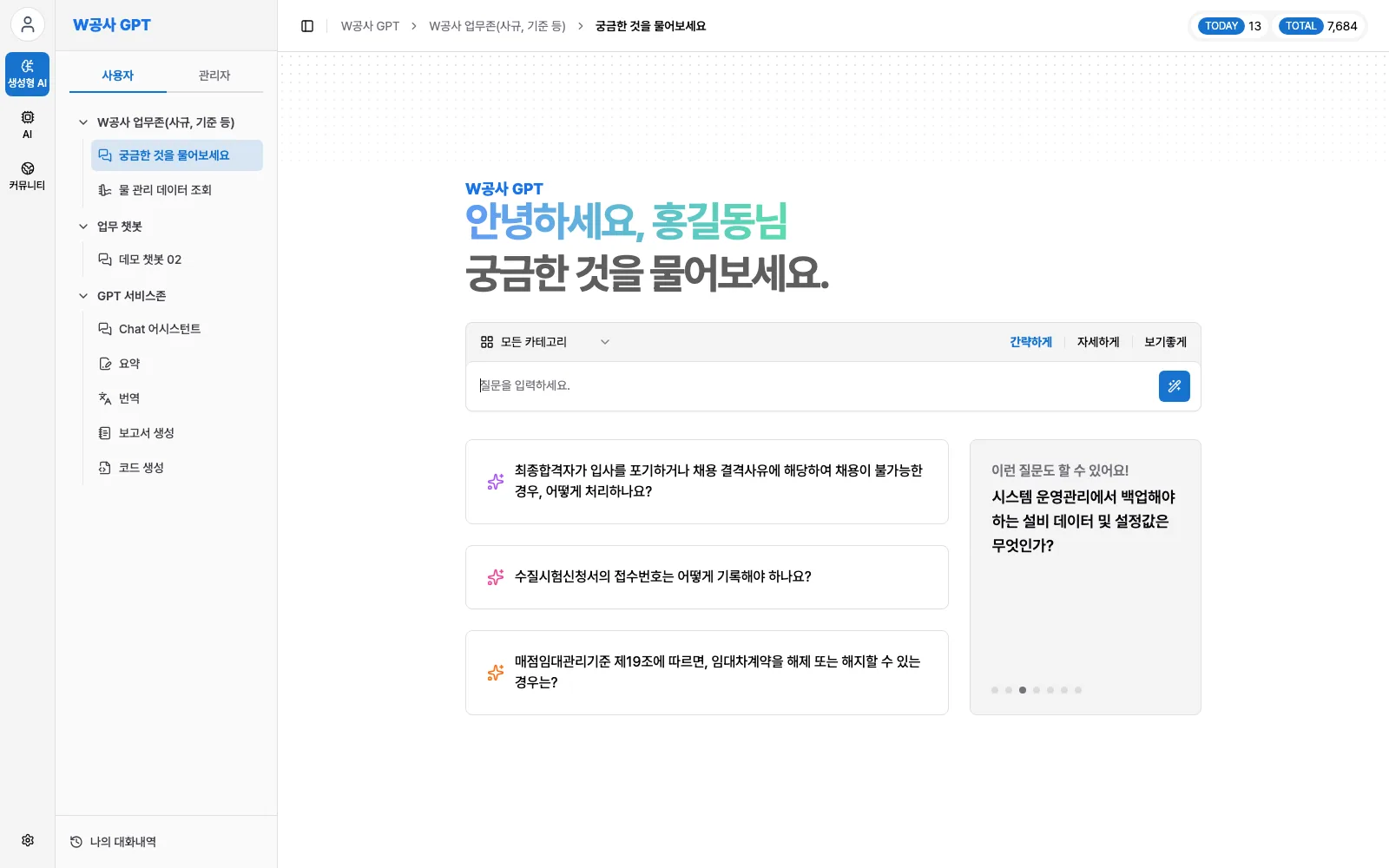Click sparkle icon on 최종합격자 question card
Image resolution: width=1389 pixels, height=868 pixels.
[496, 482]
